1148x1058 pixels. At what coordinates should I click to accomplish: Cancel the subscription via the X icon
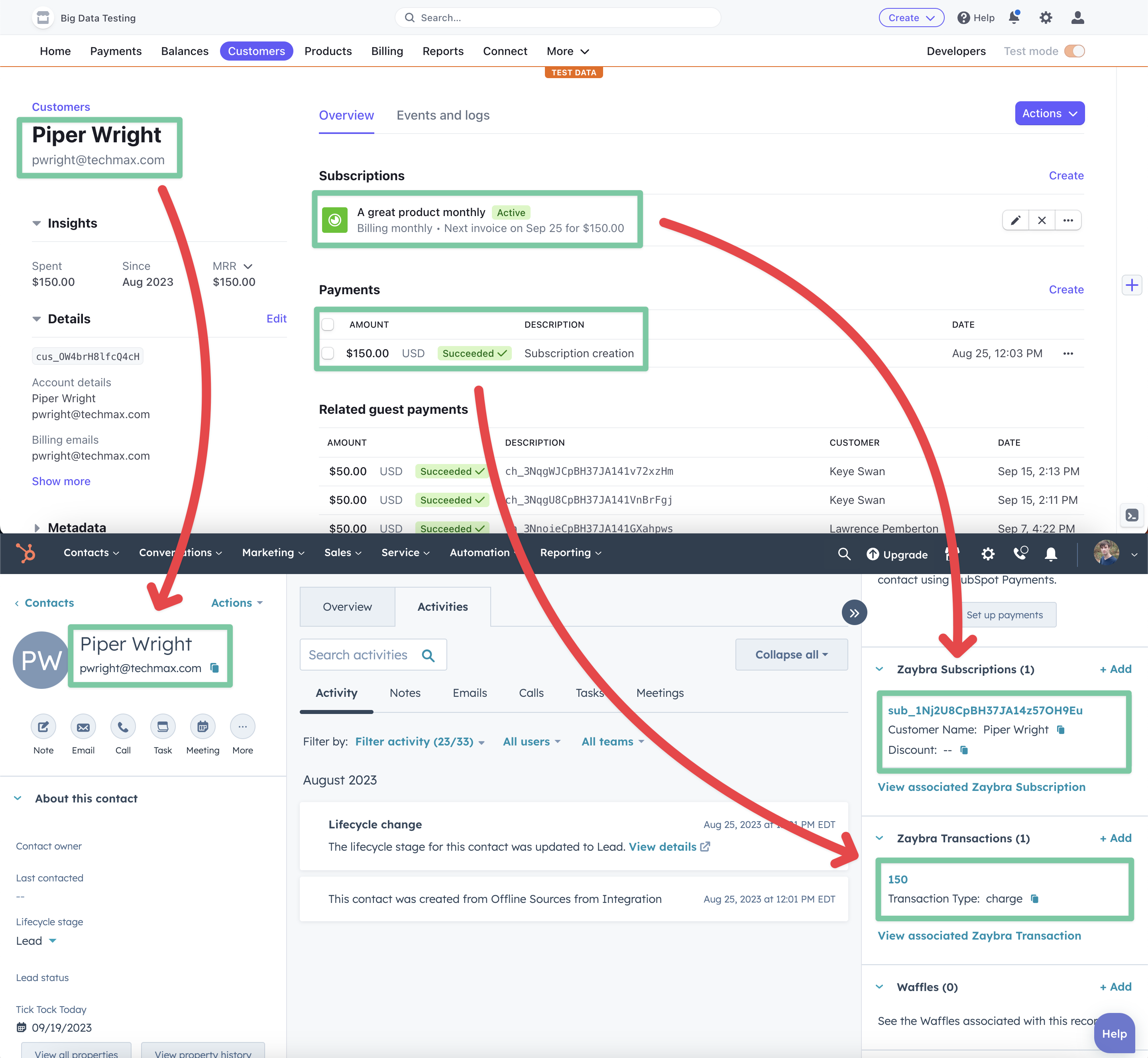pyautogui.click(x=1042, y=220)
